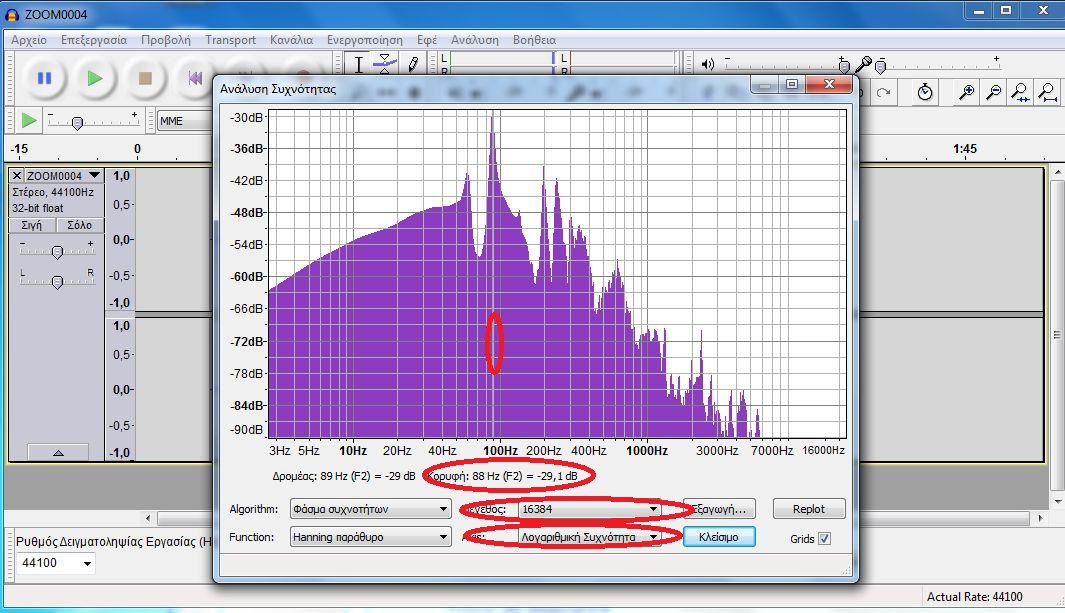Open the project rate 44100 dropdown
This screenshot has height=613, width=1065.
point(56,563)
